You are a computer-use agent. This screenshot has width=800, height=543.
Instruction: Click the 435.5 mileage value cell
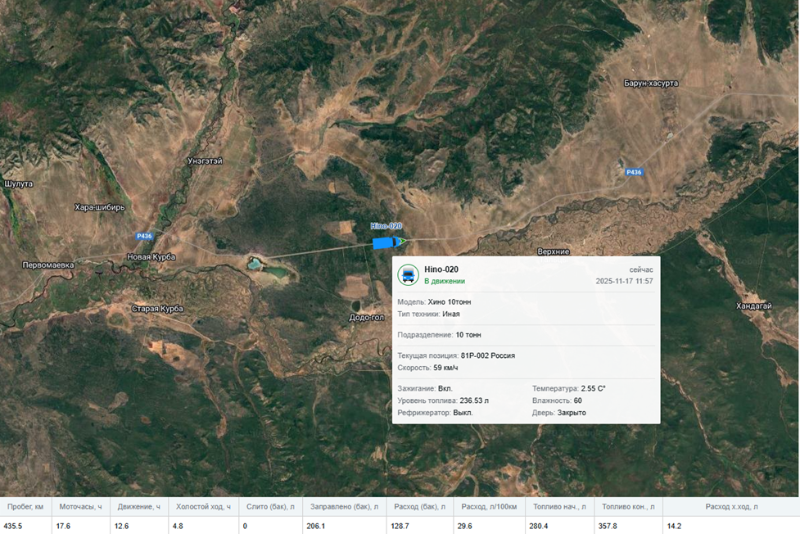point(14,526)
